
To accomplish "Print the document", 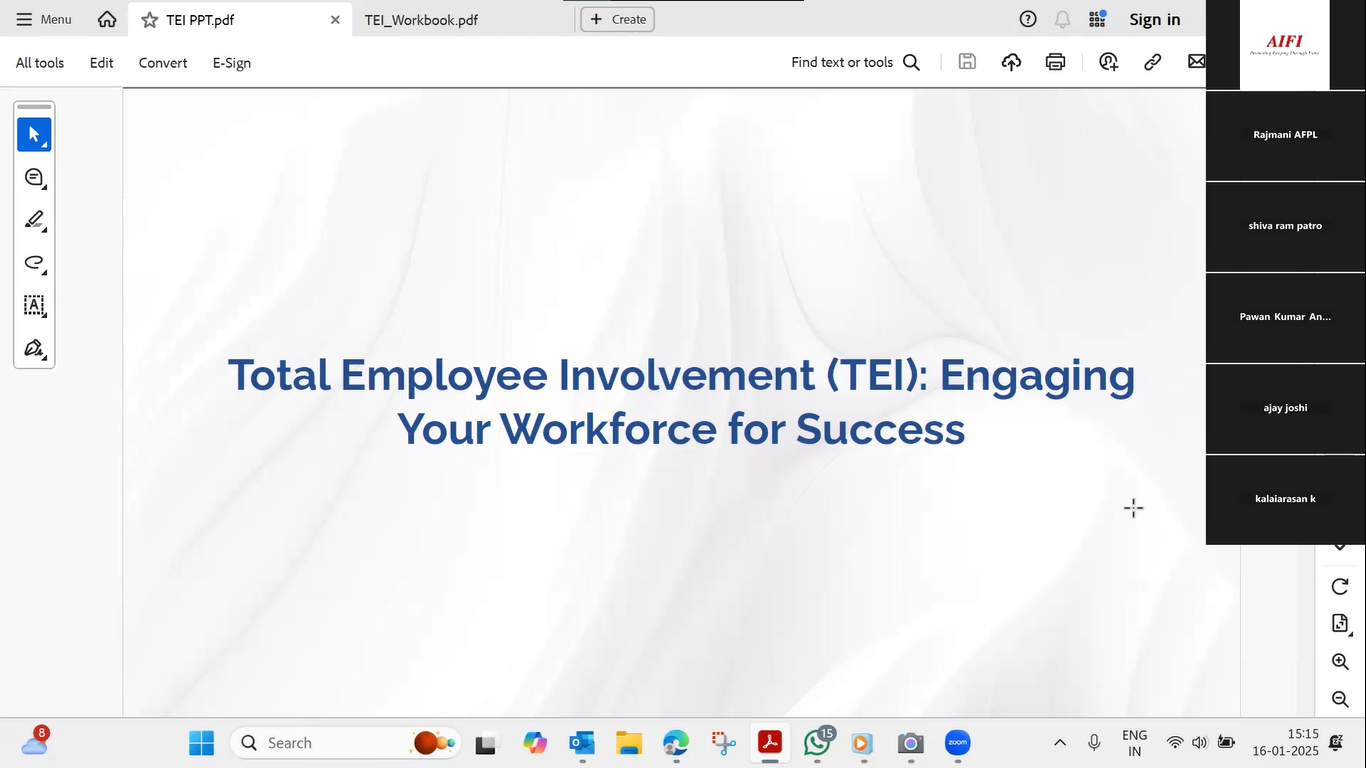I will [x=1055, y=62].
